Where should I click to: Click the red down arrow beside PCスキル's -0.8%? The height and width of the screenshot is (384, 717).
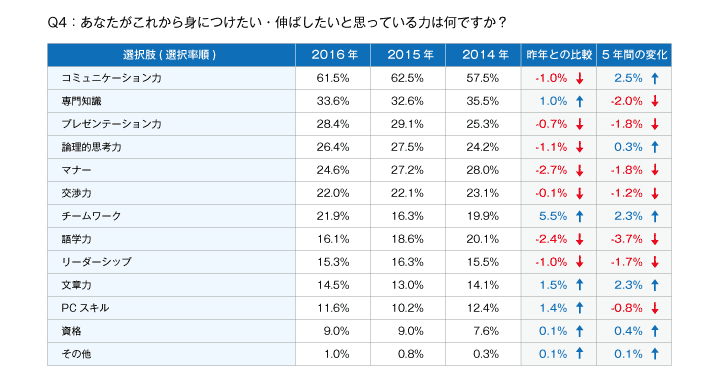coord(655,308)
